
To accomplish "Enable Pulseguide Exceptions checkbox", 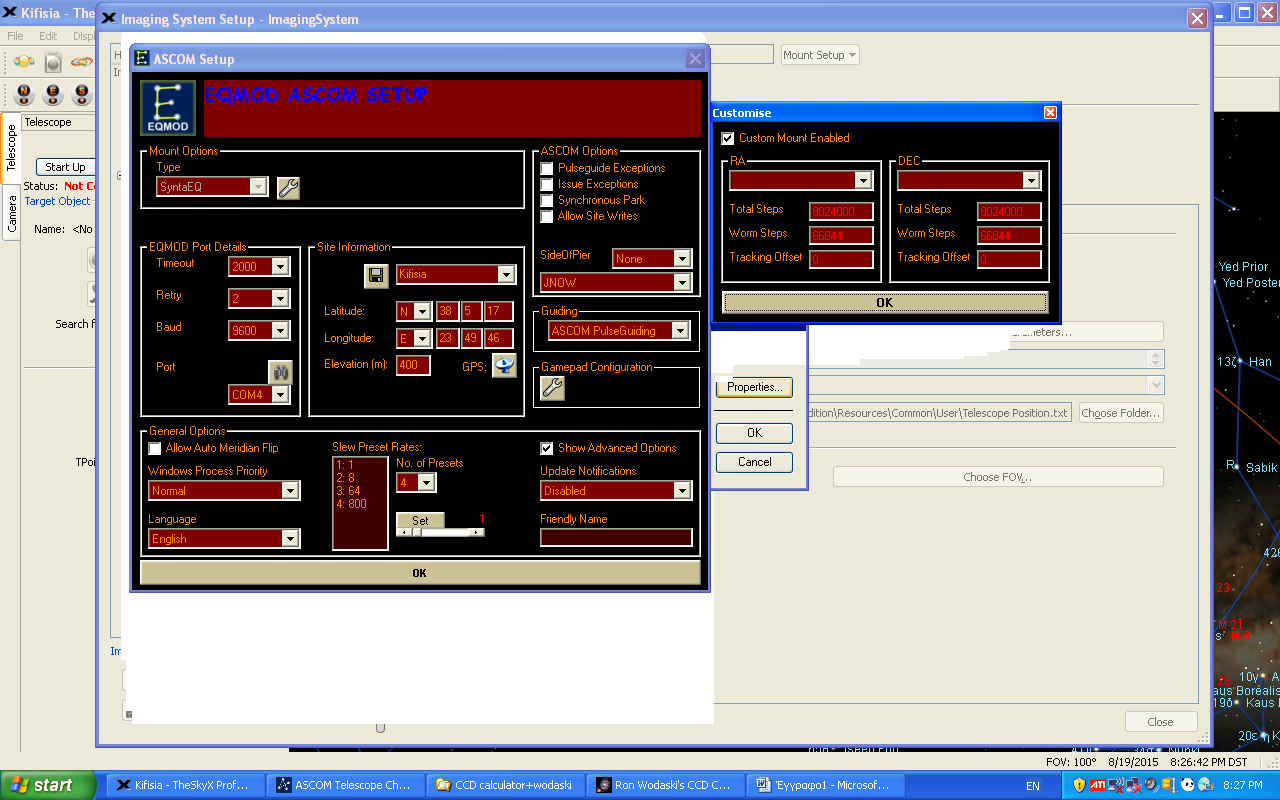I will tap(547, 168).
